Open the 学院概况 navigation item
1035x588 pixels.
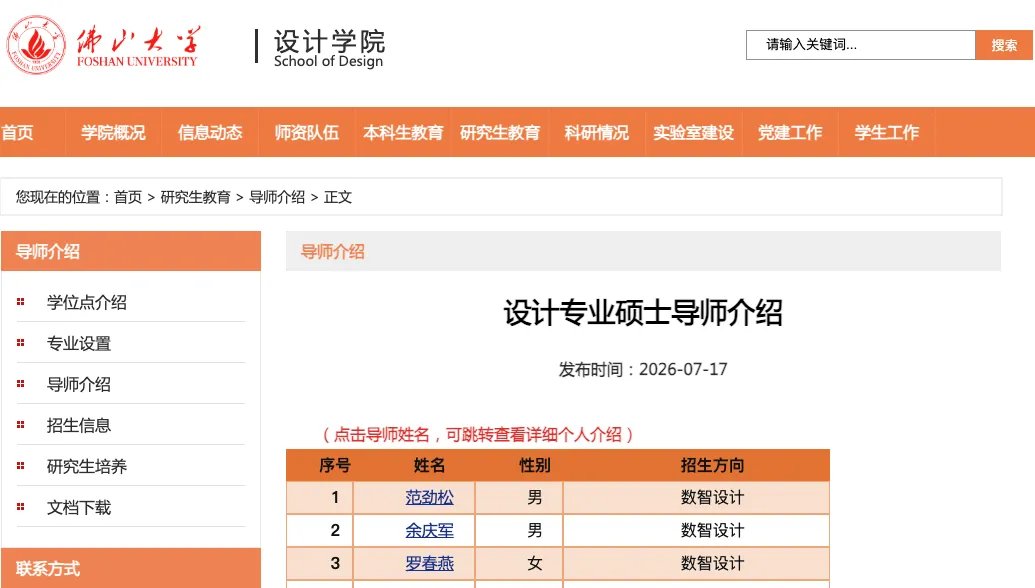(113, 133)
